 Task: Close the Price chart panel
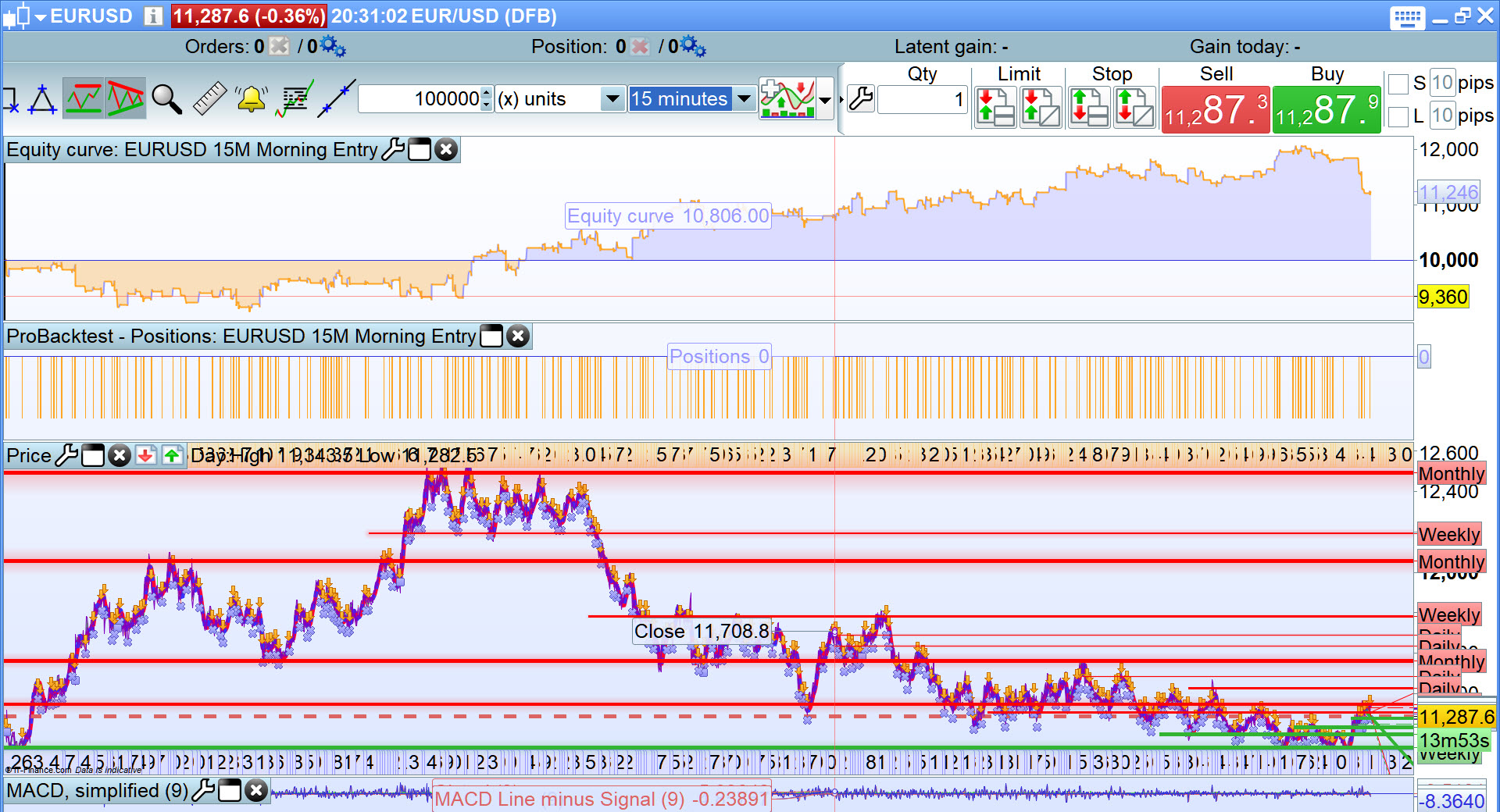coord(120,455)
